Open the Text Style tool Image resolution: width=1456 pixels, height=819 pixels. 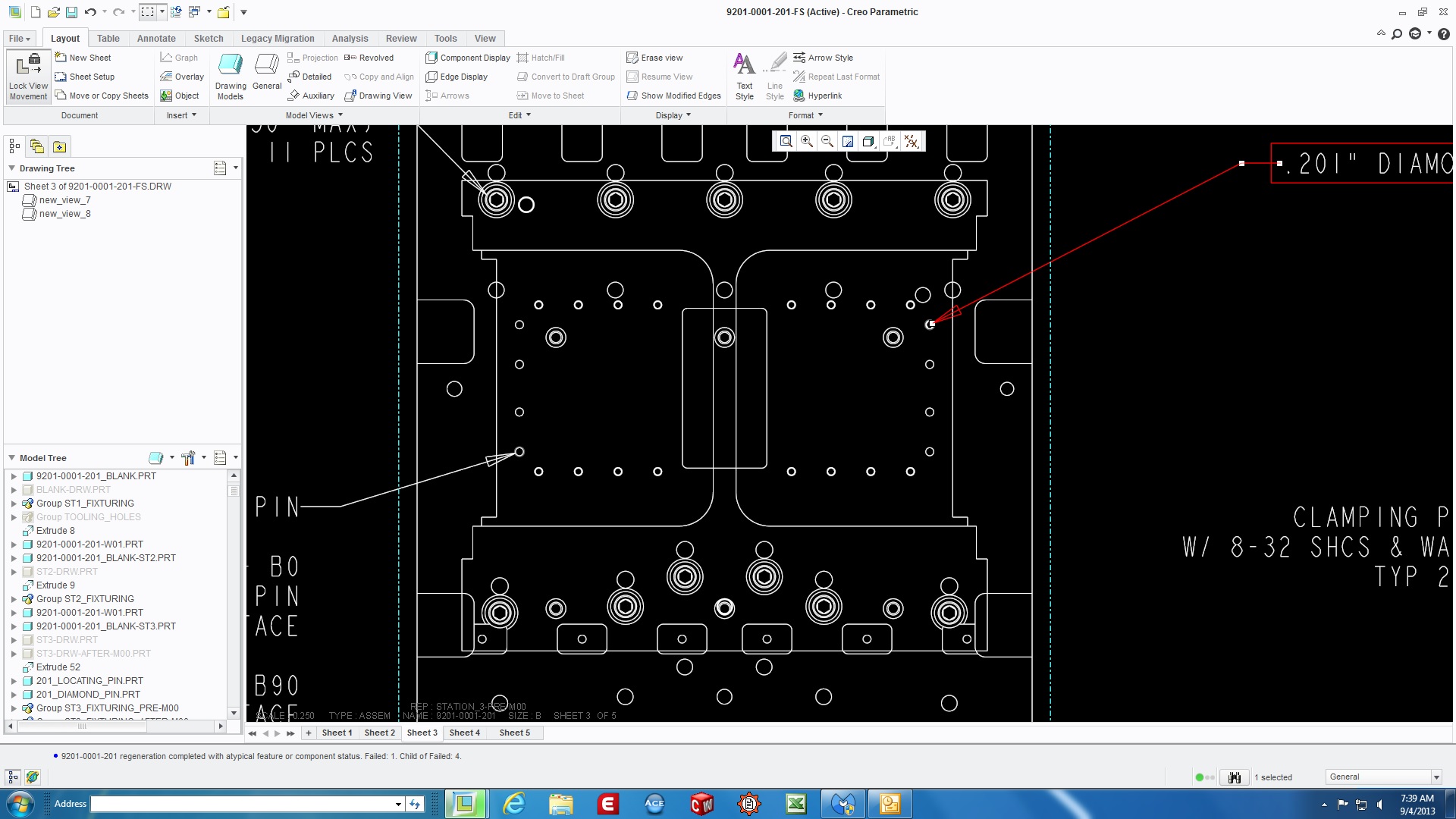click(x=744, y=74)
